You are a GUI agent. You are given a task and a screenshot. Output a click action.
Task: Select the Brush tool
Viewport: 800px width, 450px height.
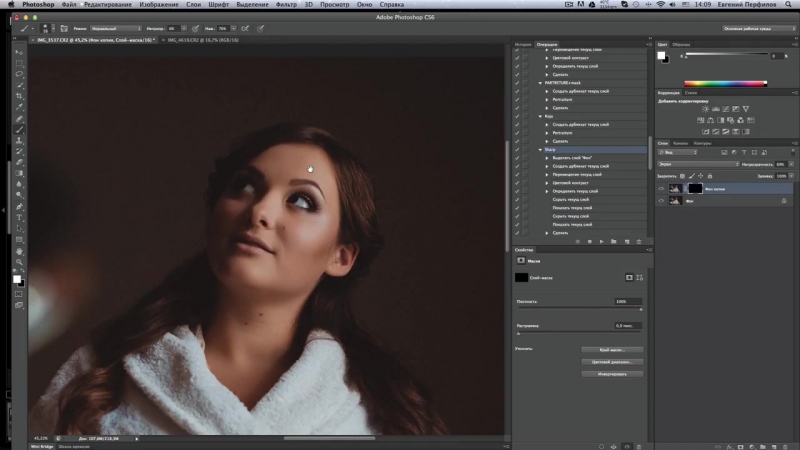[19, 130]
